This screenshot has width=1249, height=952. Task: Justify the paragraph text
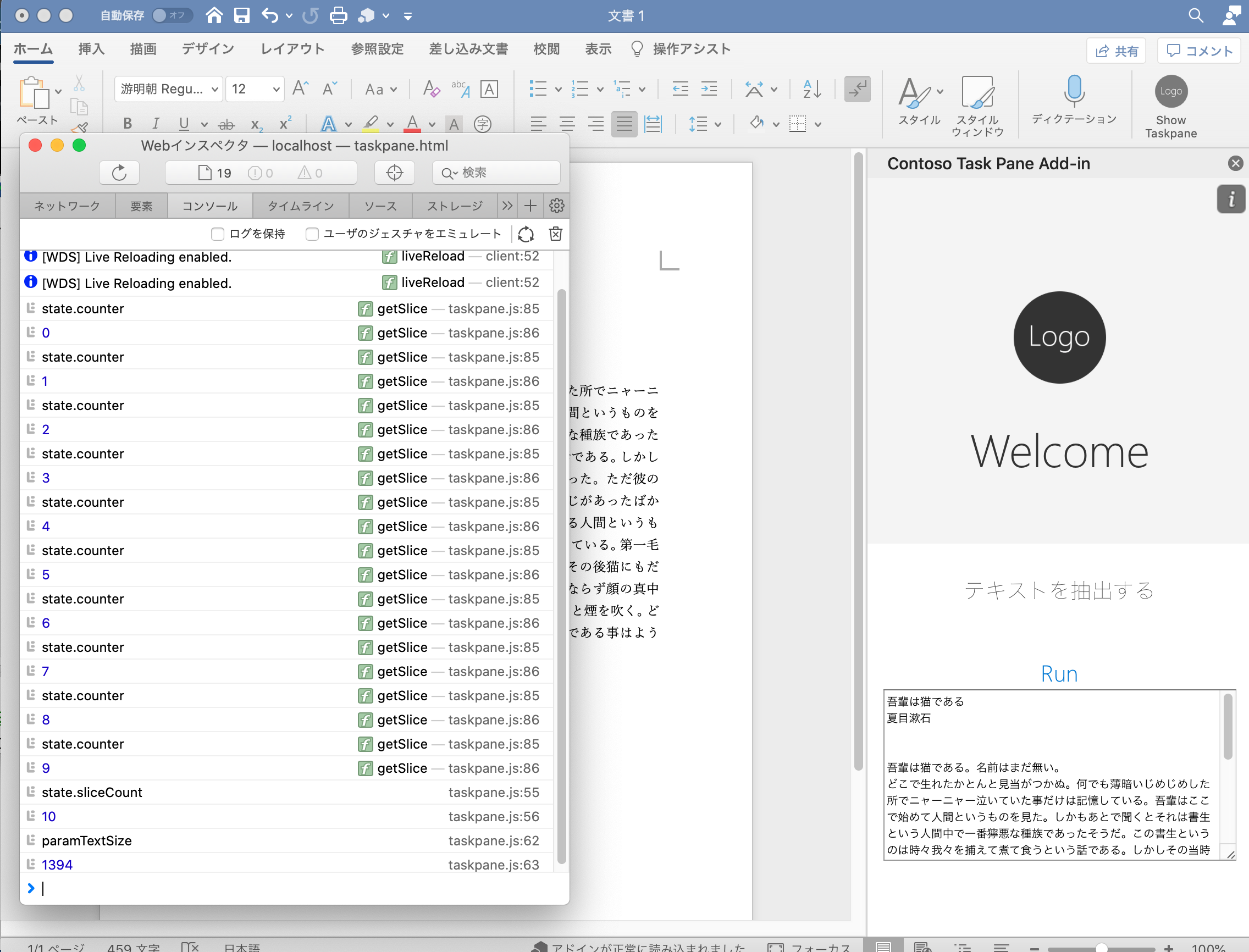[624, 124]
